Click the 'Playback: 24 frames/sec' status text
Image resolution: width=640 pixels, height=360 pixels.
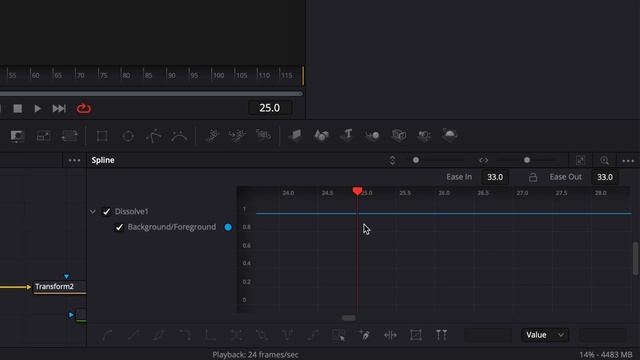256,355
